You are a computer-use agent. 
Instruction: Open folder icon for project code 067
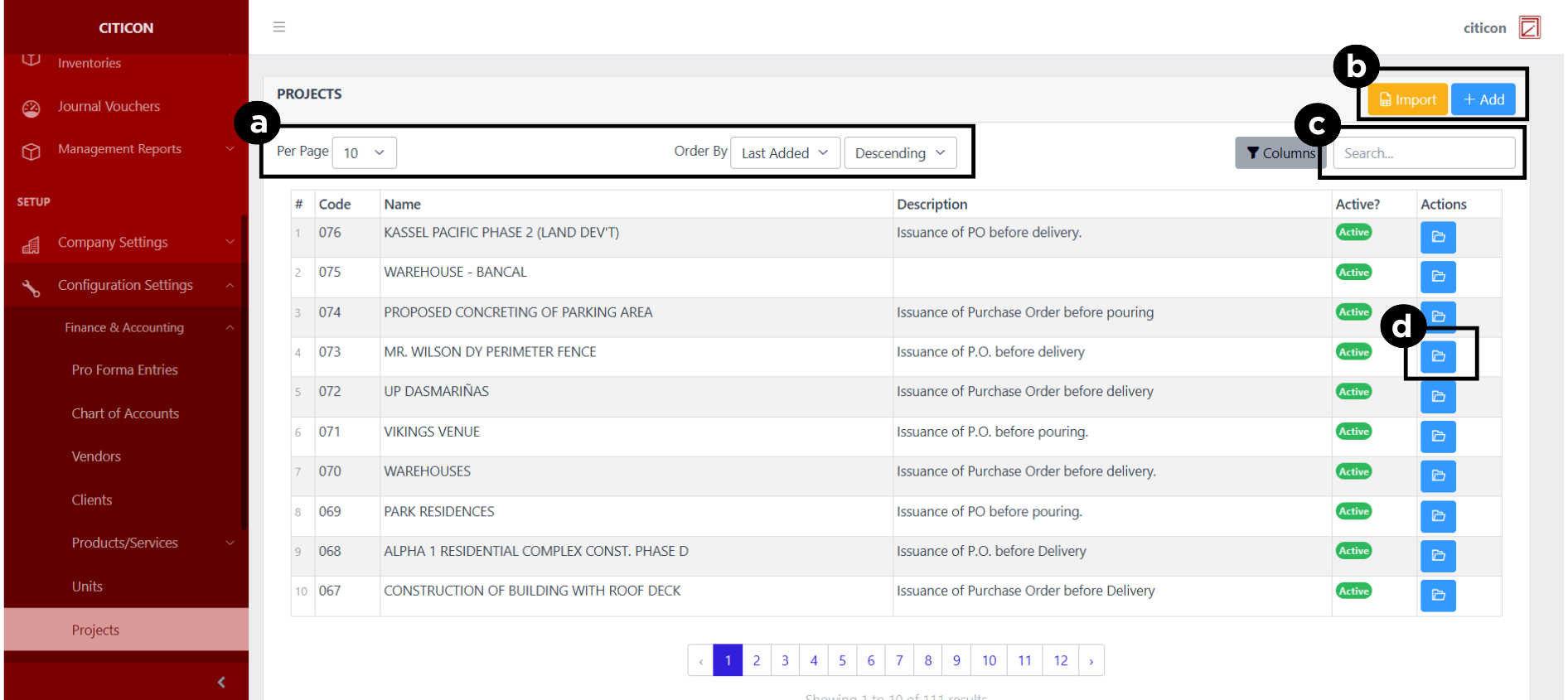(1437, 596)
